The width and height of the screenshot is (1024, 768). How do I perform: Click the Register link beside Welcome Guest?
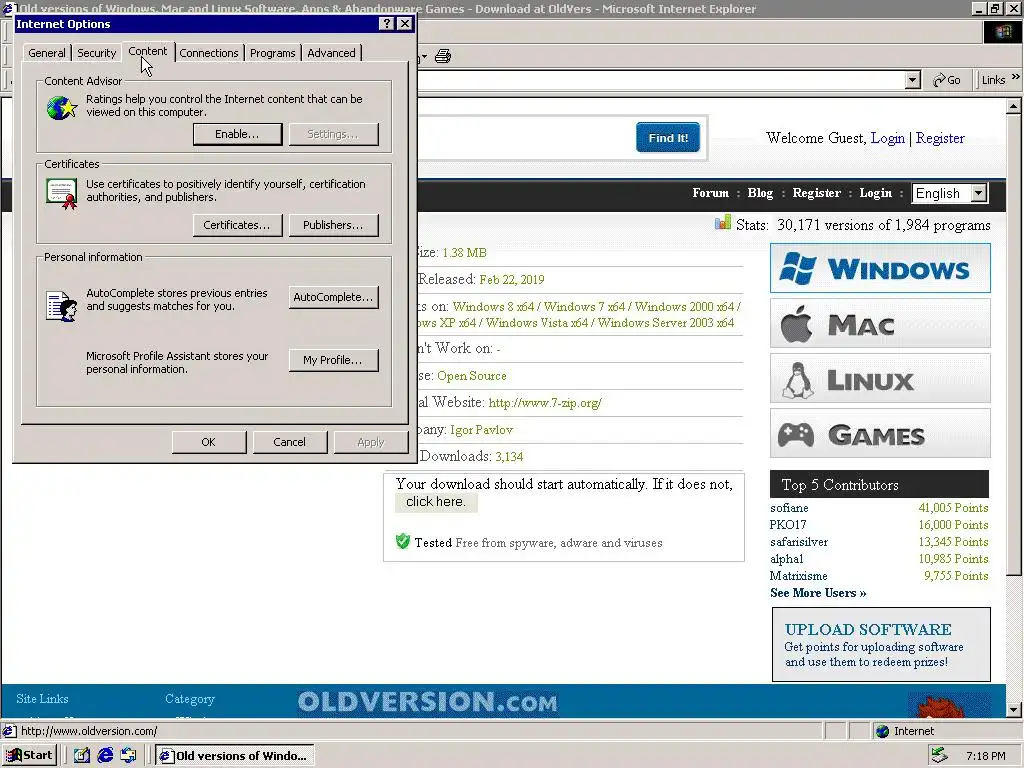[940, 138]
